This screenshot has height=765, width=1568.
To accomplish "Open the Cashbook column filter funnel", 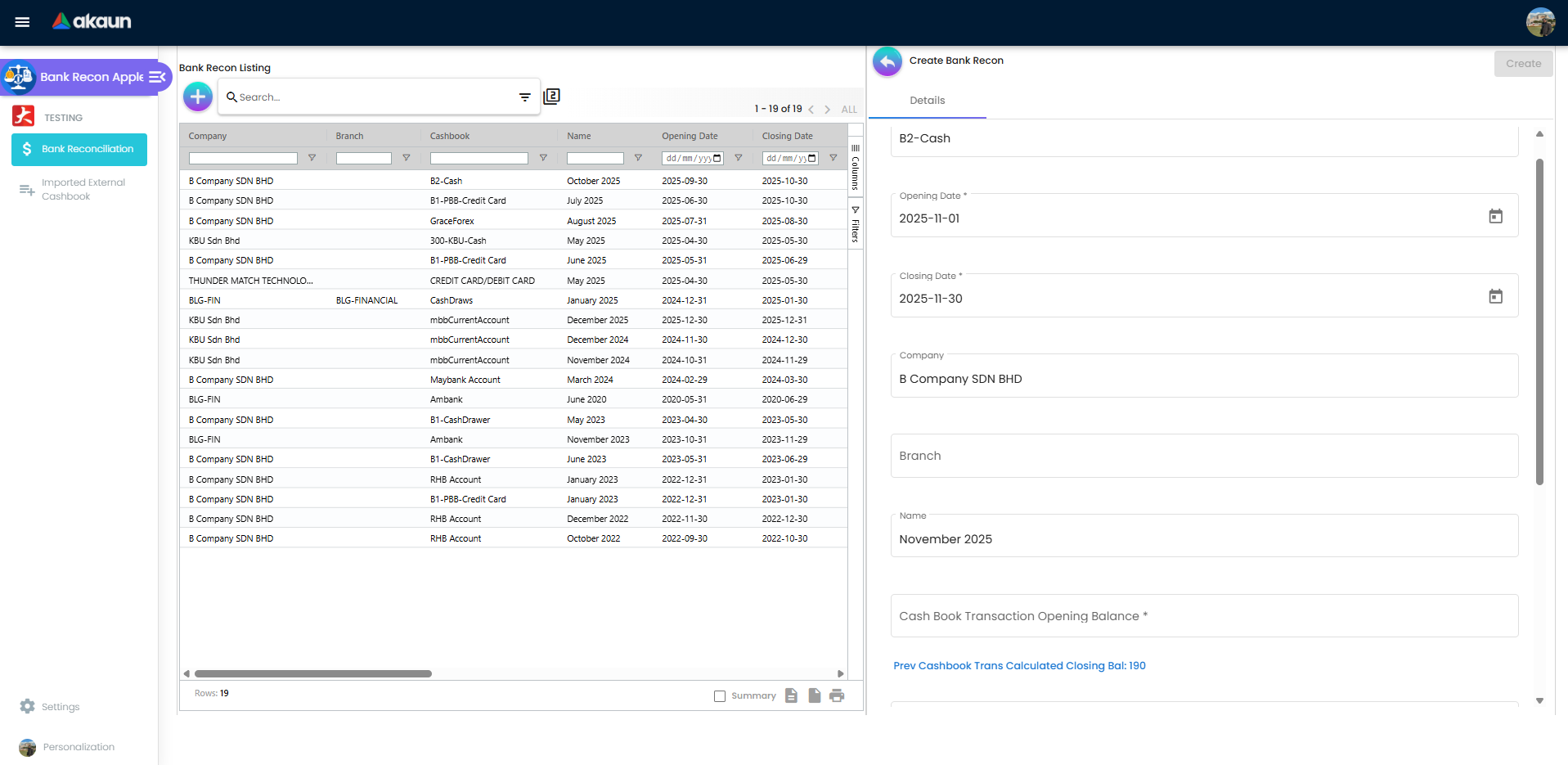I will click(543, 158).
